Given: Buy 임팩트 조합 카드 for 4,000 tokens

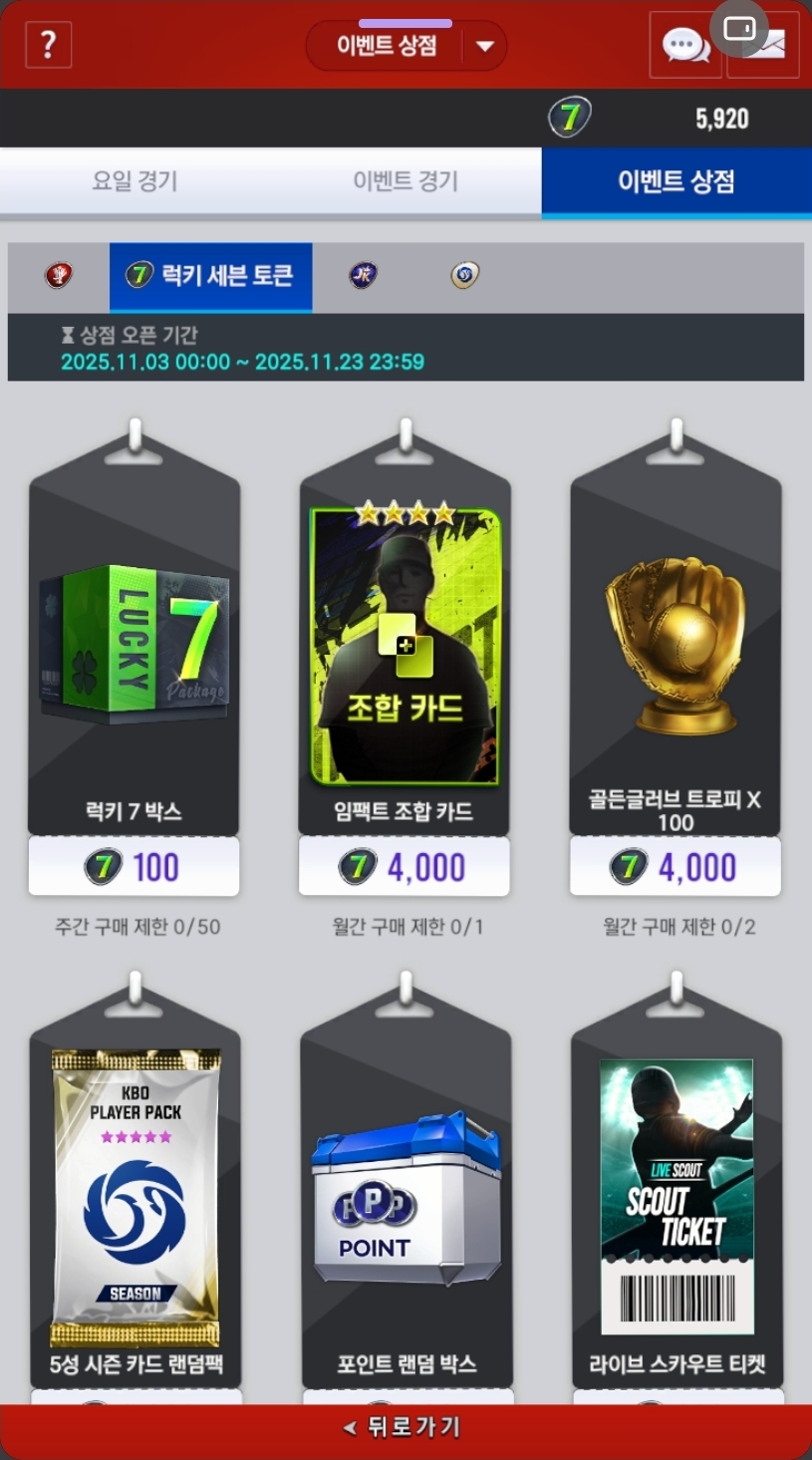Looking at the screenshot, I should [405, 867].
